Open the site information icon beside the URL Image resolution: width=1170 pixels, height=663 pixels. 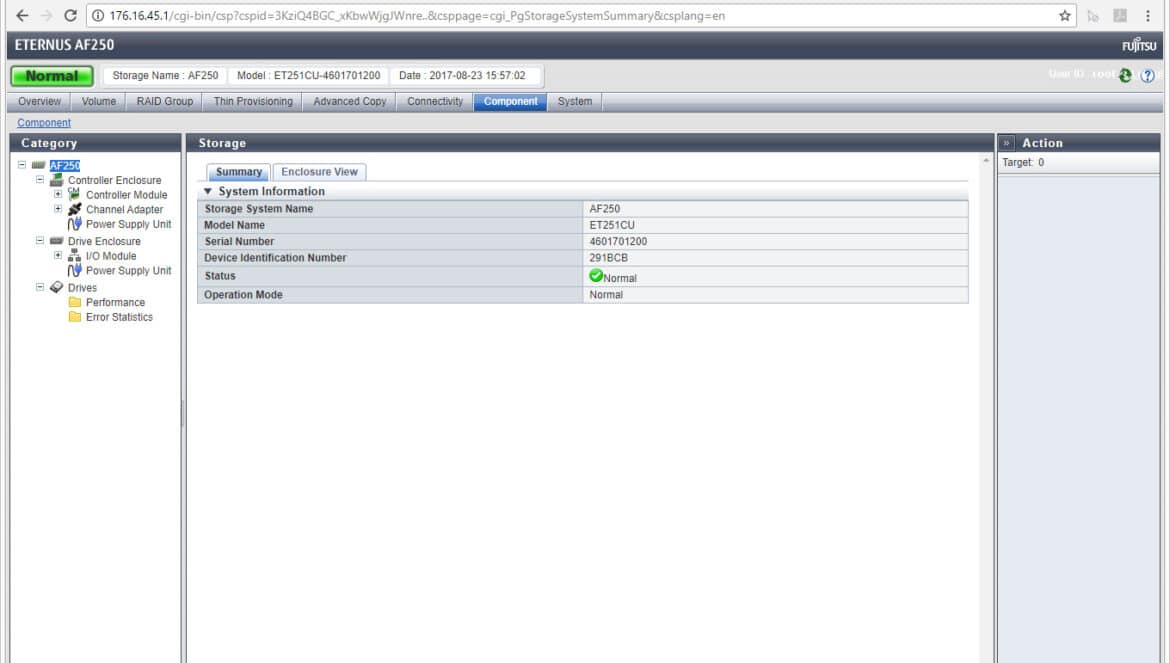click(x=98, y=16)
